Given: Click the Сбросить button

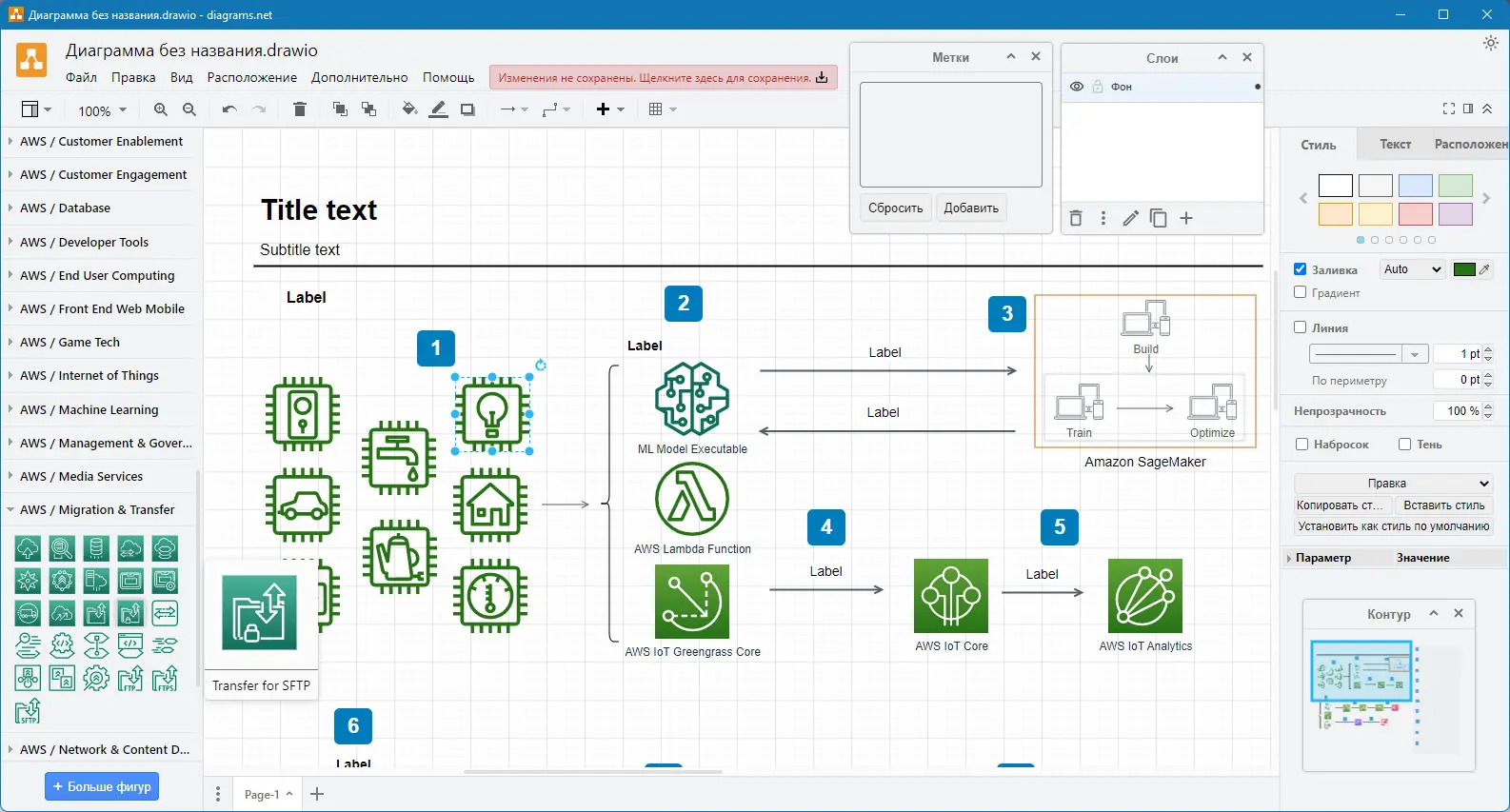Looking at the screenshot, I should click(x=895, y=208).
